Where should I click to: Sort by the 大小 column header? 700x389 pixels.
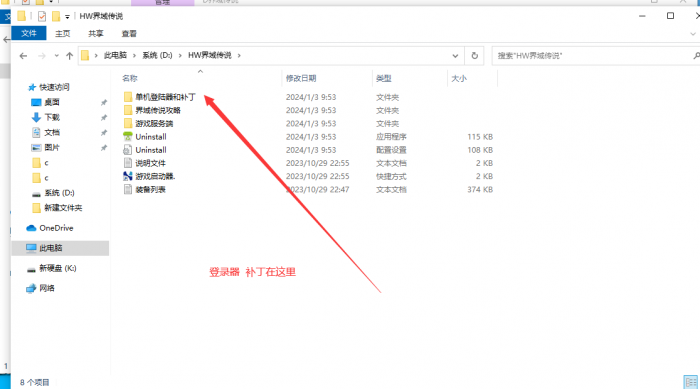(459, 78)
